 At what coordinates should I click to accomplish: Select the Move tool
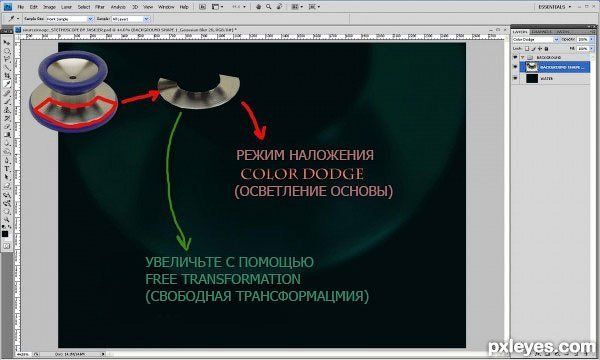[7, 42]
